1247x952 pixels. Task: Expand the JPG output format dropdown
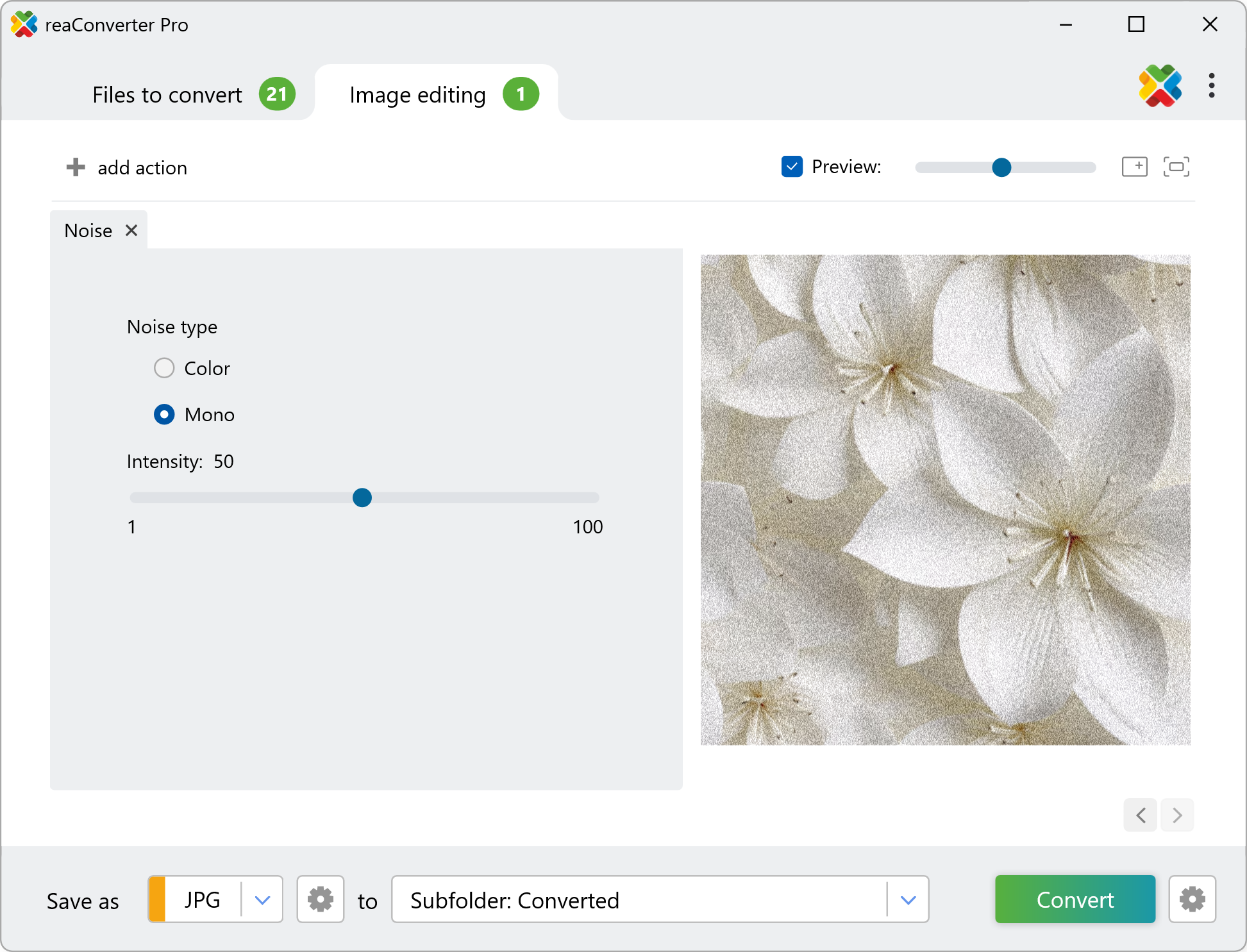[x=262, y=899]
